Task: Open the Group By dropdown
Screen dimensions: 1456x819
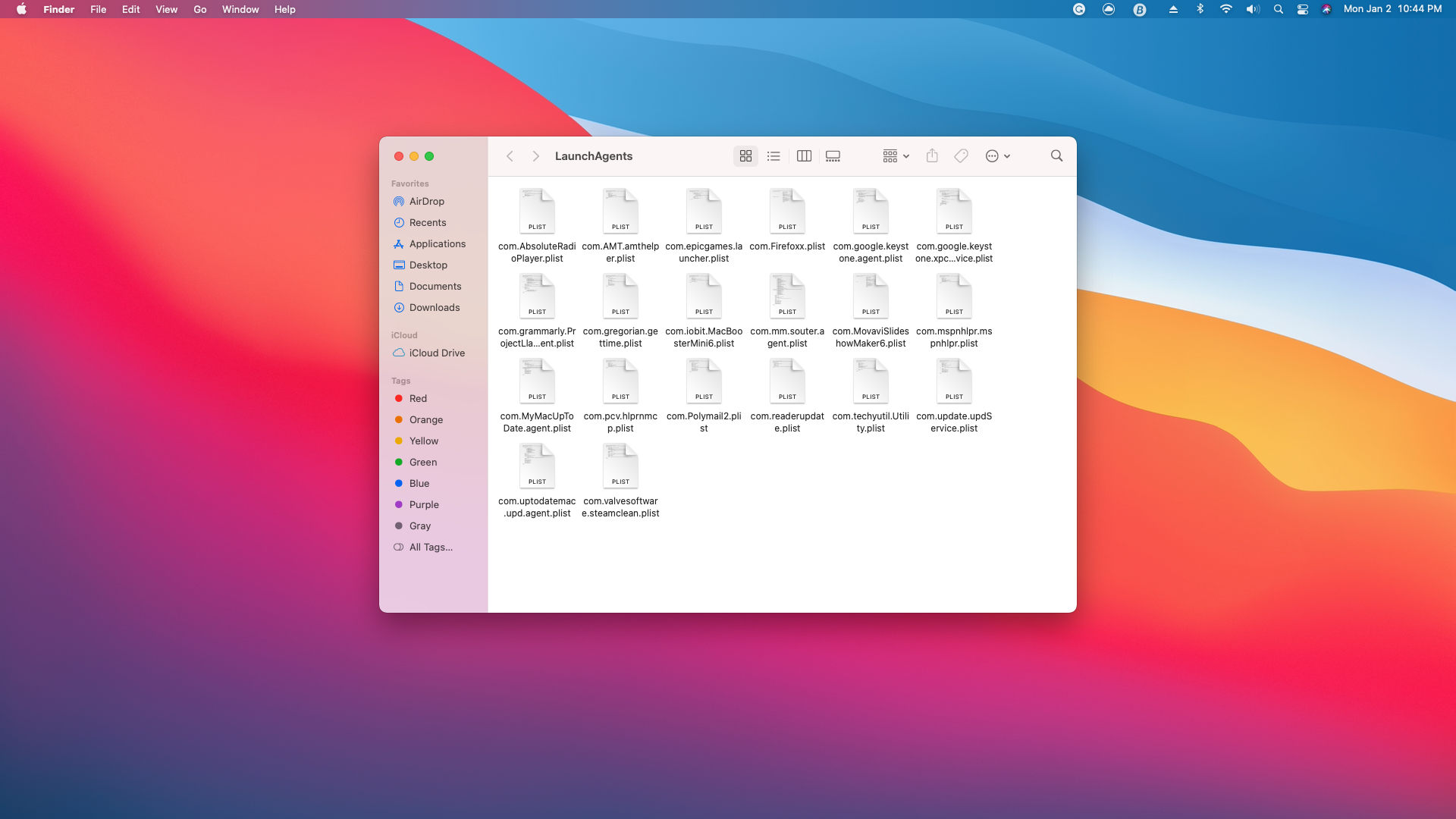Action: 896,156
